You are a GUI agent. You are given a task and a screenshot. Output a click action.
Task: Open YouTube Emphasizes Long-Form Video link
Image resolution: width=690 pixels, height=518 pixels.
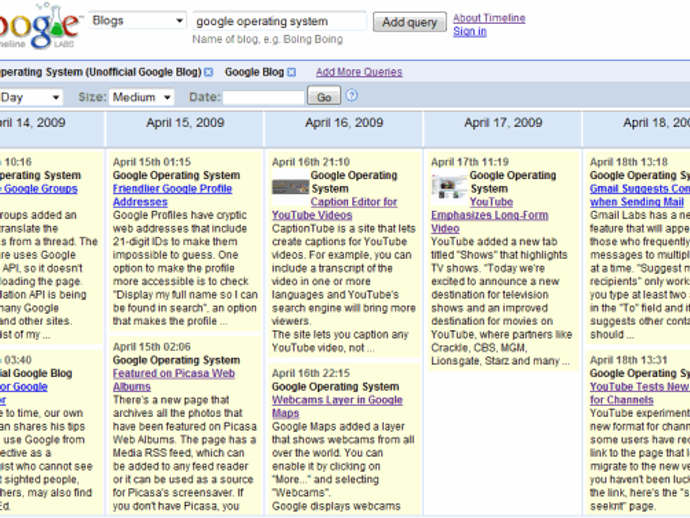(490, 215)
